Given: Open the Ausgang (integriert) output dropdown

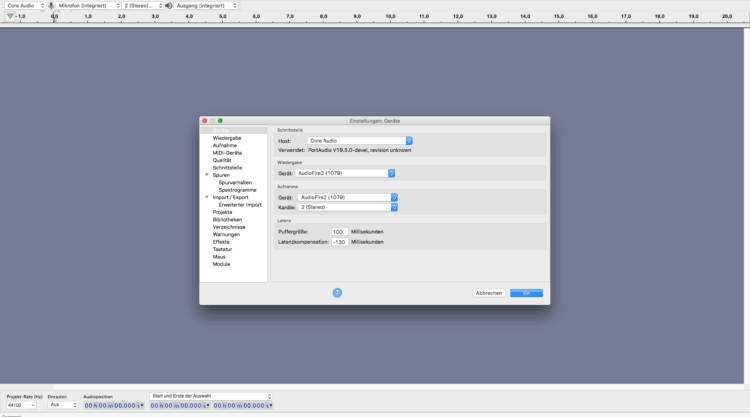Looking at the screenshot, I should pyautogui.click(x=206, y=6).
